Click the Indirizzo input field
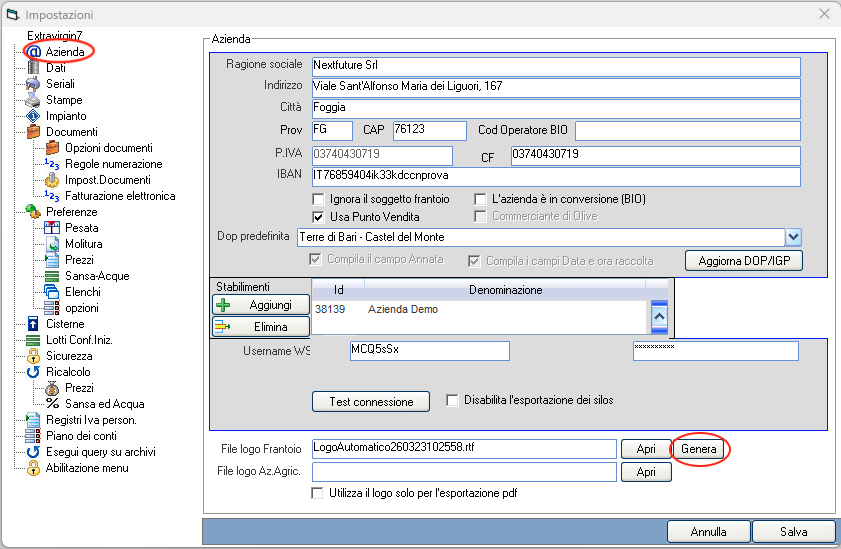Image resolution: width=841 pixels, height=549 pixels. [x=556, y=87]
